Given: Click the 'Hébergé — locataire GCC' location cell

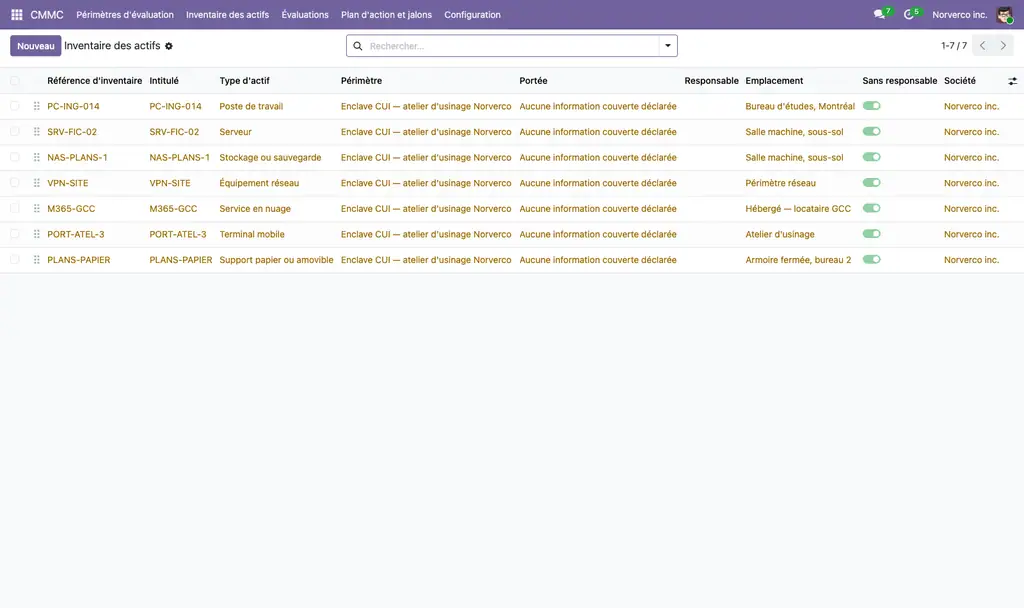Looking at the screenshot, I should 798,208.
